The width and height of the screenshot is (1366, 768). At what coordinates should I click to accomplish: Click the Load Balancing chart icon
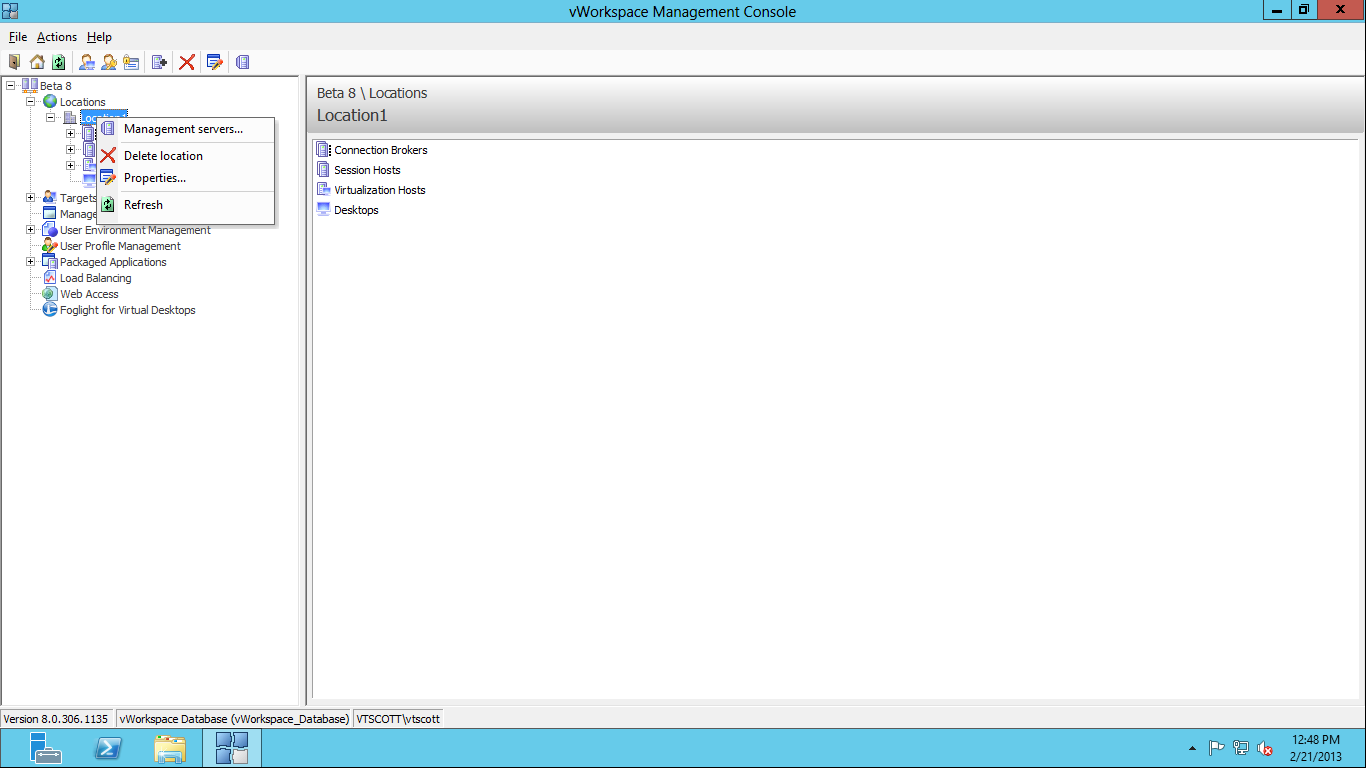(x=50, y=278)
